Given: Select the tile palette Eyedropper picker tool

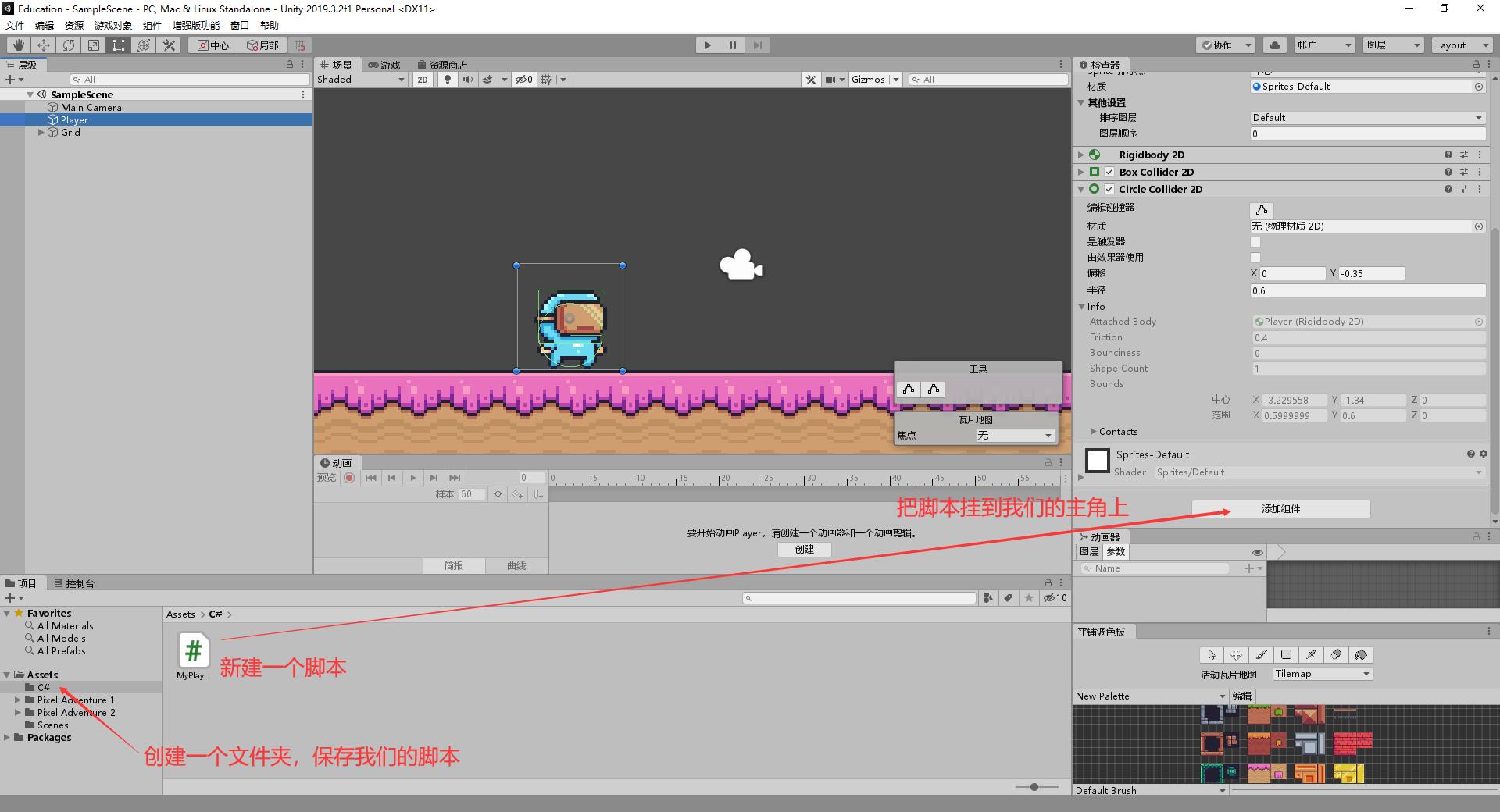Looking at the screenshot, I should coord(1311,655).
